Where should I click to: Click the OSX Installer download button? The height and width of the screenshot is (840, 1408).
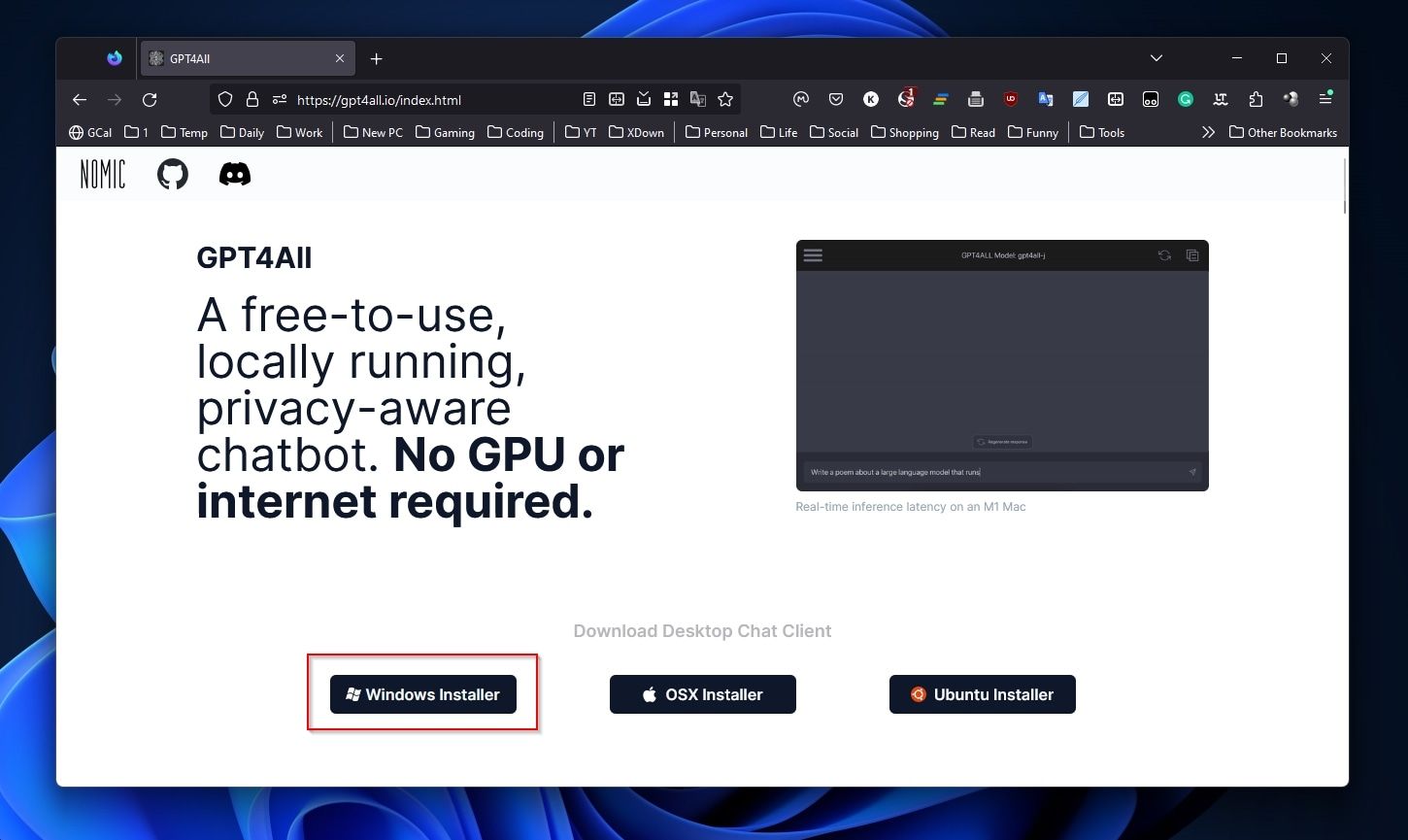tap(702, 694)
